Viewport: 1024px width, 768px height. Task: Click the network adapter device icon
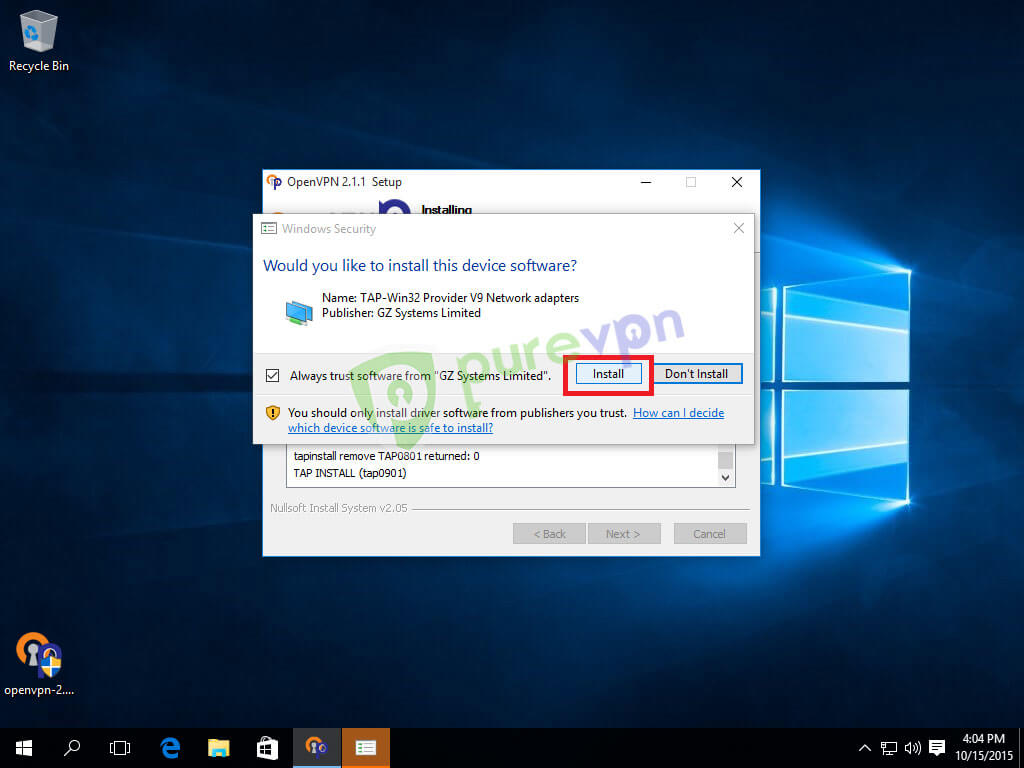click(299, 312)
